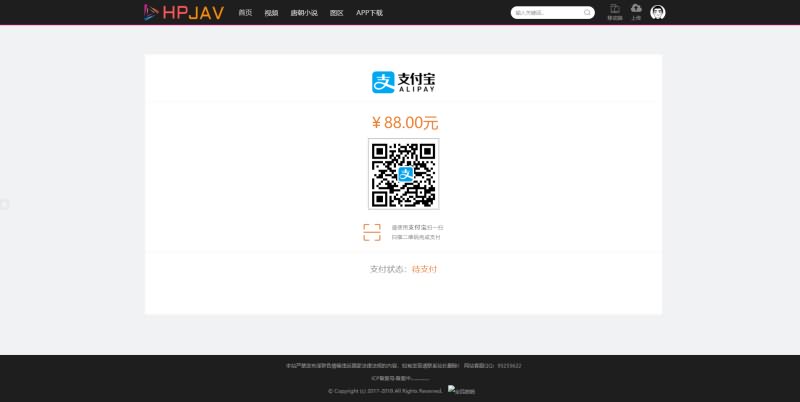800x402 pixels.
Task: Open the 图区 picture section
Action: pos(336,13)
